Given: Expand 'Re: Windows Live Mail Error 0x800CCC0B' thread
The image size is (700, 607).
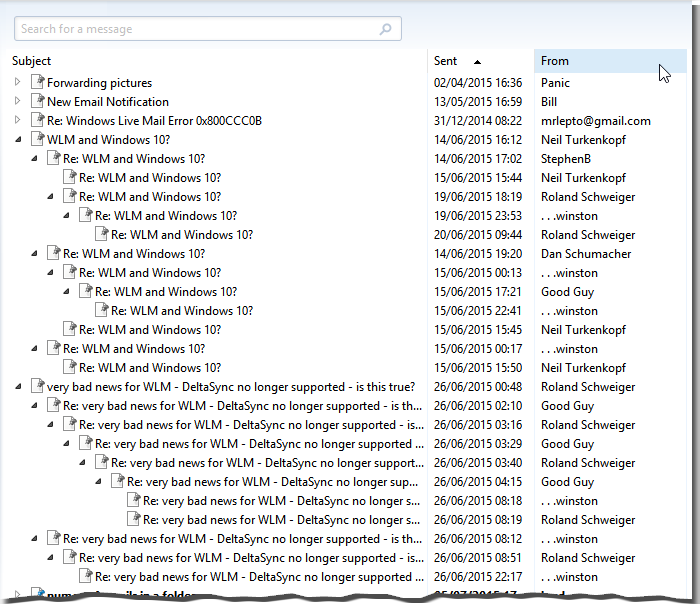Looking at the screenshot, I should (17, 120).
